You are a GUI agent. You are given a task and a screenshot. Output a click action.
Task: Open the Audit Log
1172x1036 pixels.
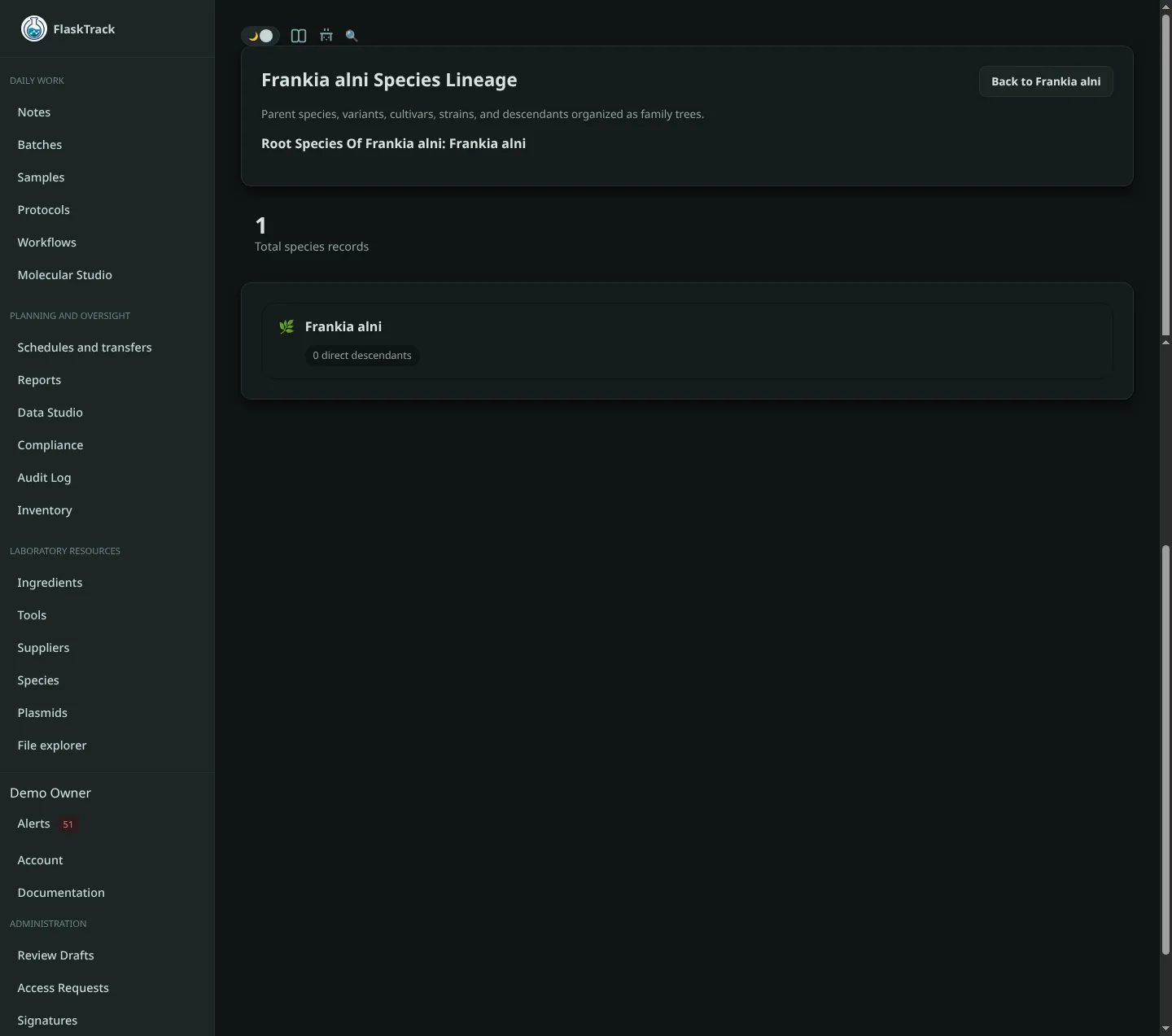pos(44,478)
